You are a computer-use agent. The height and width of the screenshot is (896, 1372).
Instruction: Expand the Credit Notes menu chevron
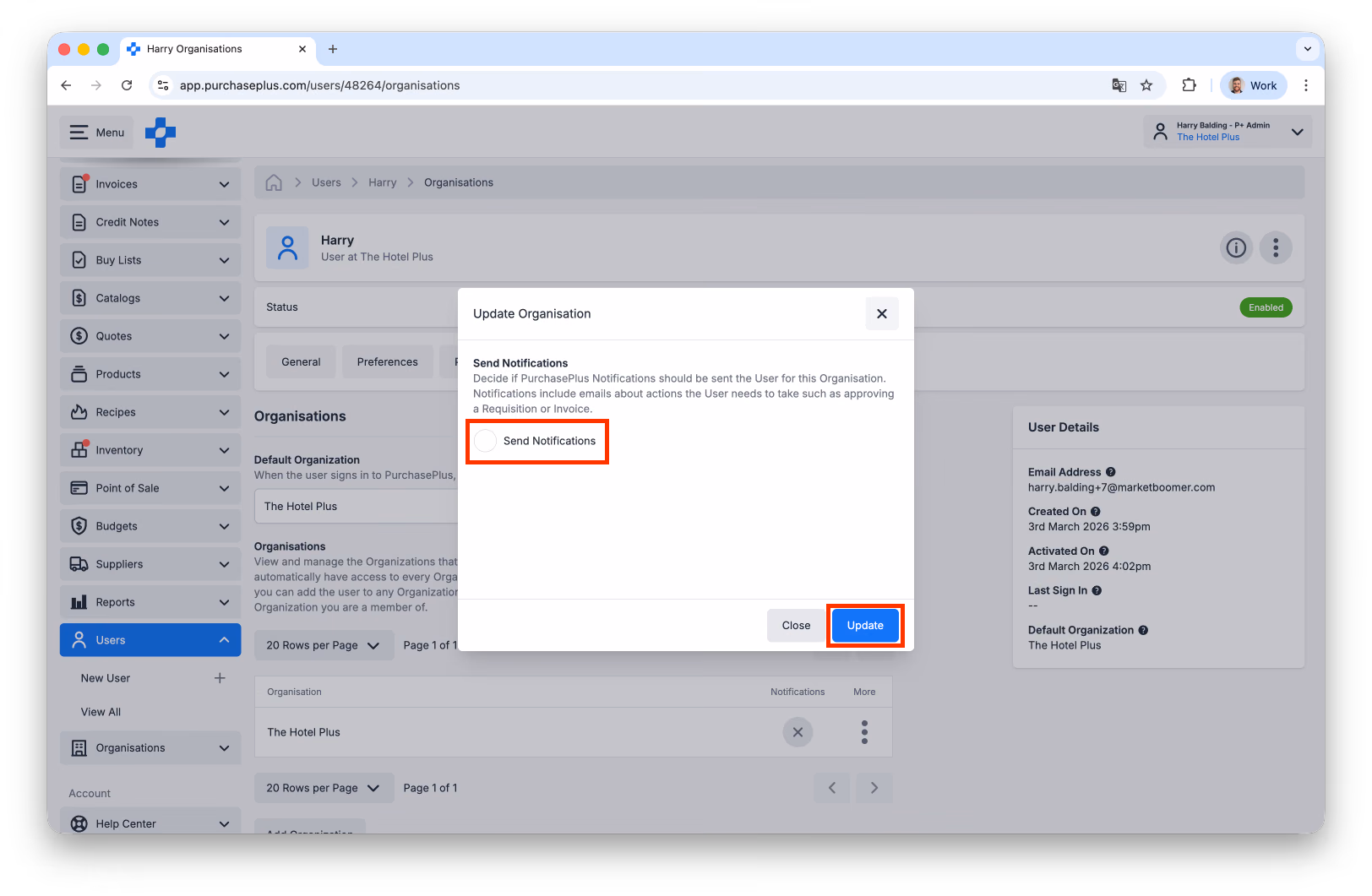[x=224, y=222]
